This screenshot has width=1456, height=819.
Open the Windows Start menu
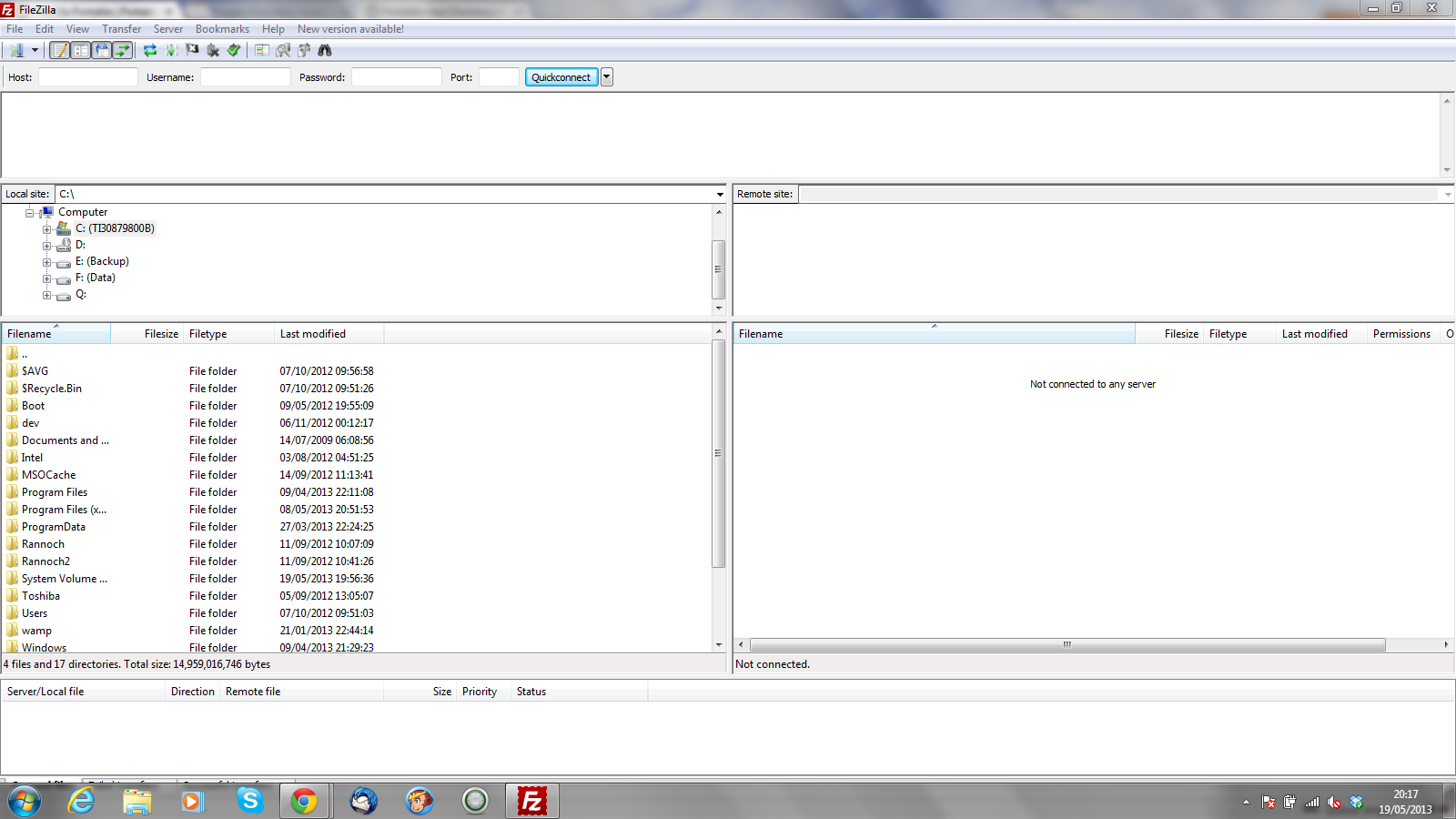(25, 802)
